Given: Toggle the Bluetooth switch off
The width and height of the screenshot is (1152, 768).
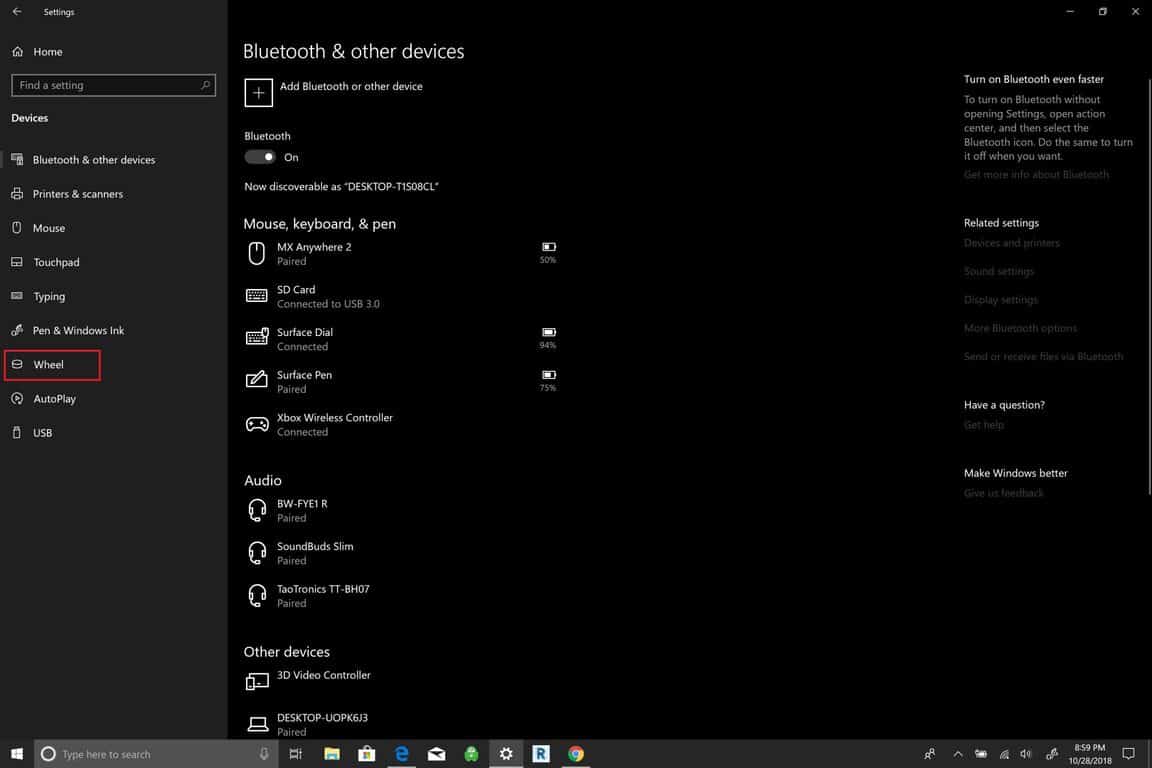Looking at the screenshot, I should (260, 157).
